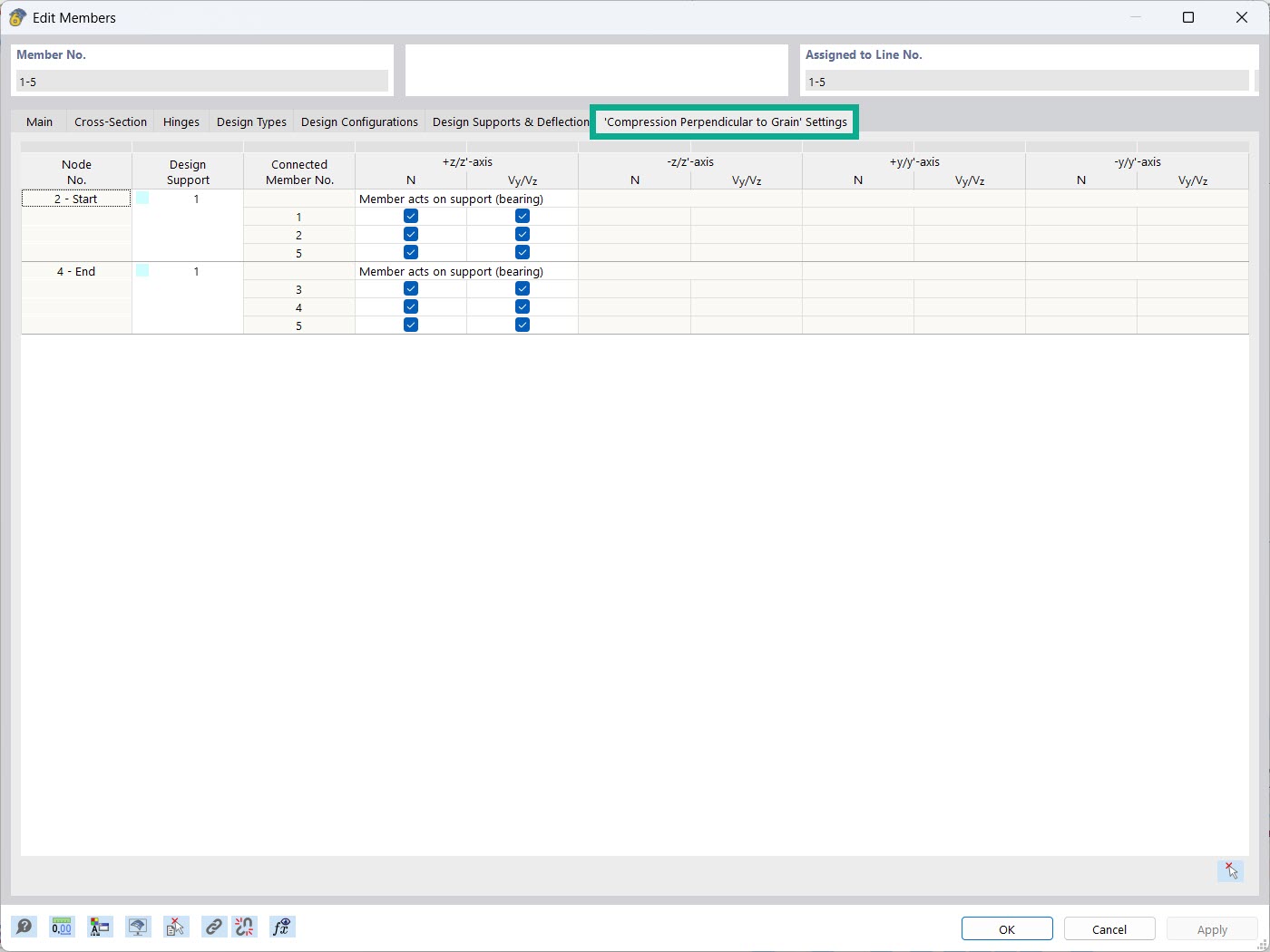This screenshot has height=952, width=1270.
Task: Open the display color settings
Action: pos(100,927)
